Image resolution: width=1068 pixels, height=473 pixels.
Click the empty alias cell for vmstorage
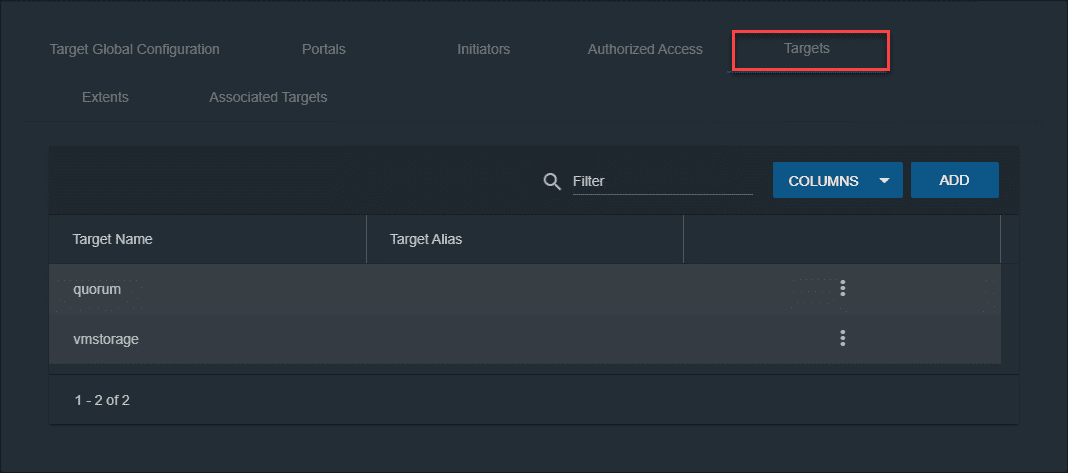click(524, 339)
